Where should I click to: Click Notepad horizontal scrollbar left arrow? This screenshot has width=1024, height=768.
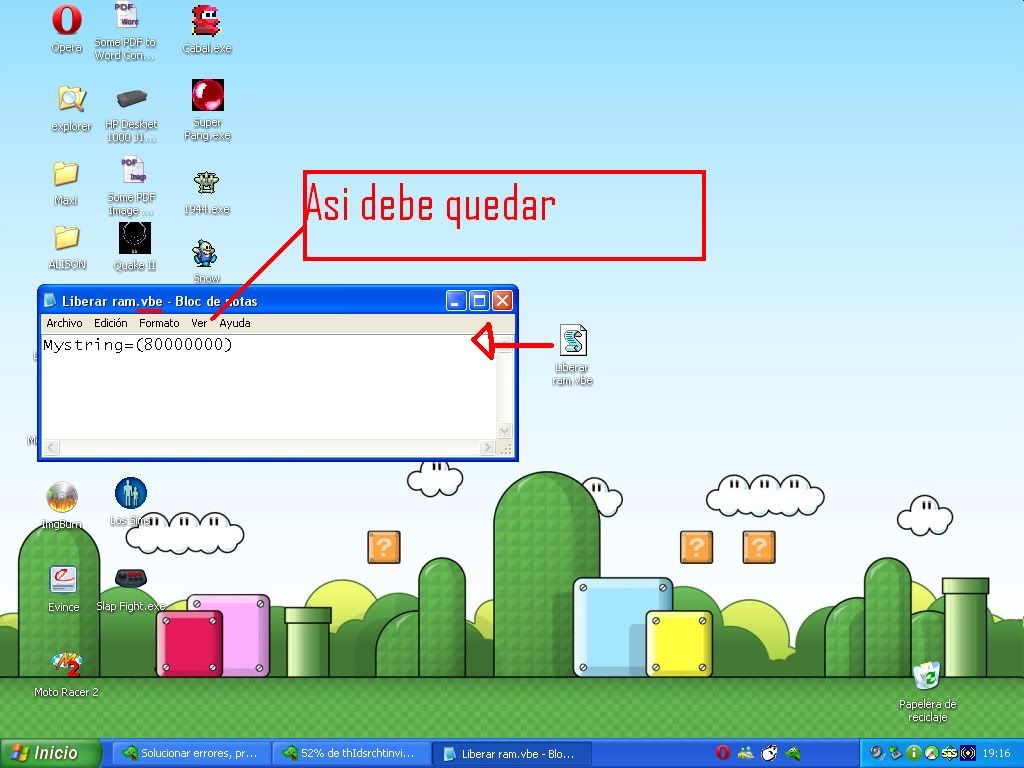click(51, 447)
